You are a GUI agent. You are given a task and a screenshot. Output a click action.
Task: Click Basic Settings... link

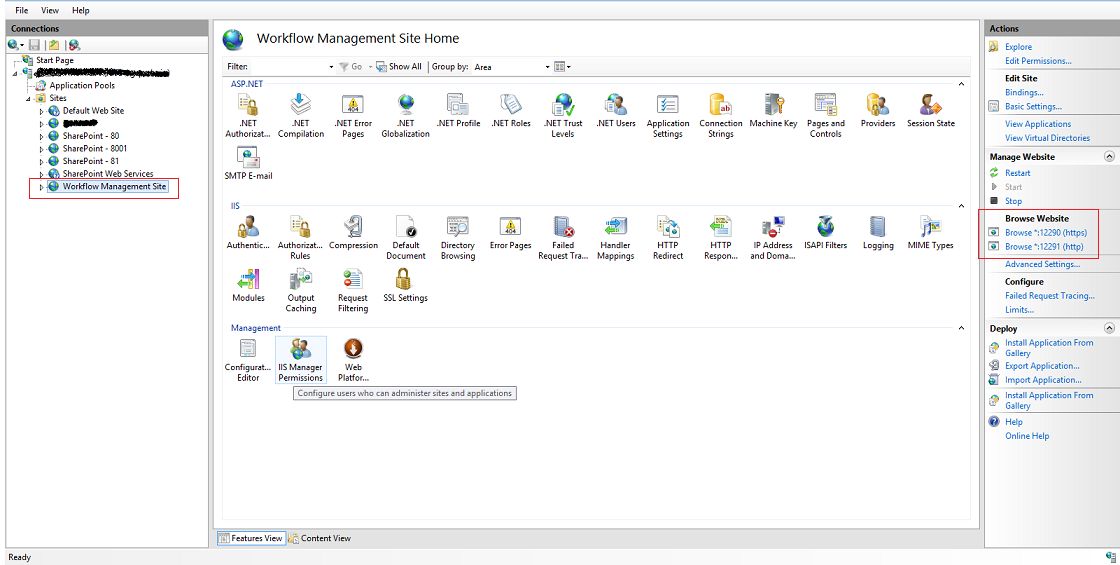[x=1034, y=106]
